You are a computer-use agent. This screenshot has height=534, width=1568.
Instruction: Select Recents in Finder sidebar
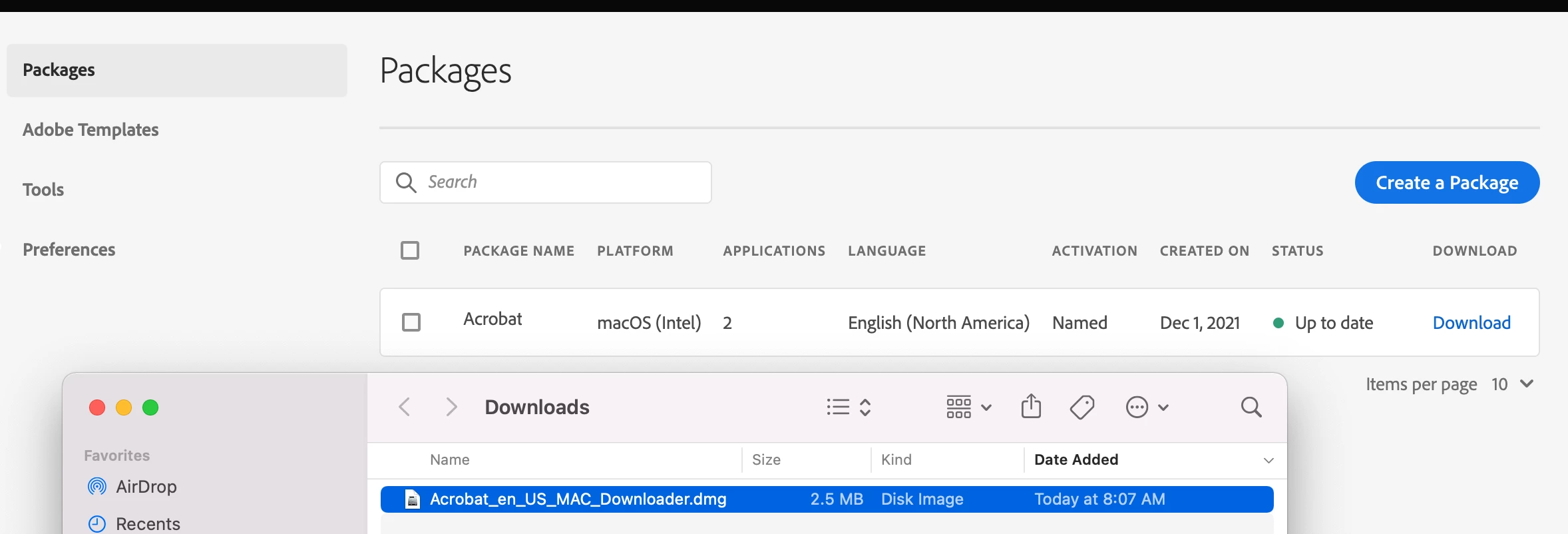coord(148,524)
